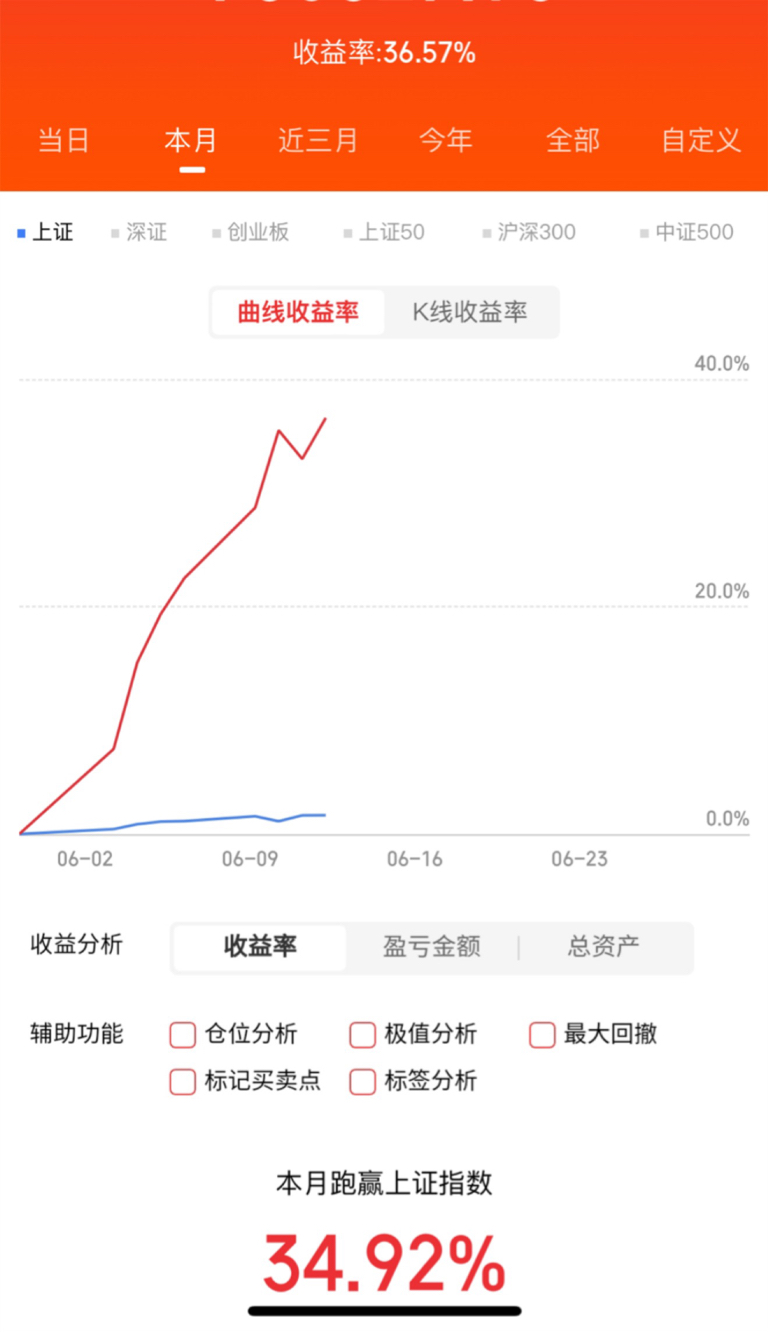The height and width of the screenshot is (1332, 768).
Task: Enable the 上证50 index legend
Action: (383, 233)
